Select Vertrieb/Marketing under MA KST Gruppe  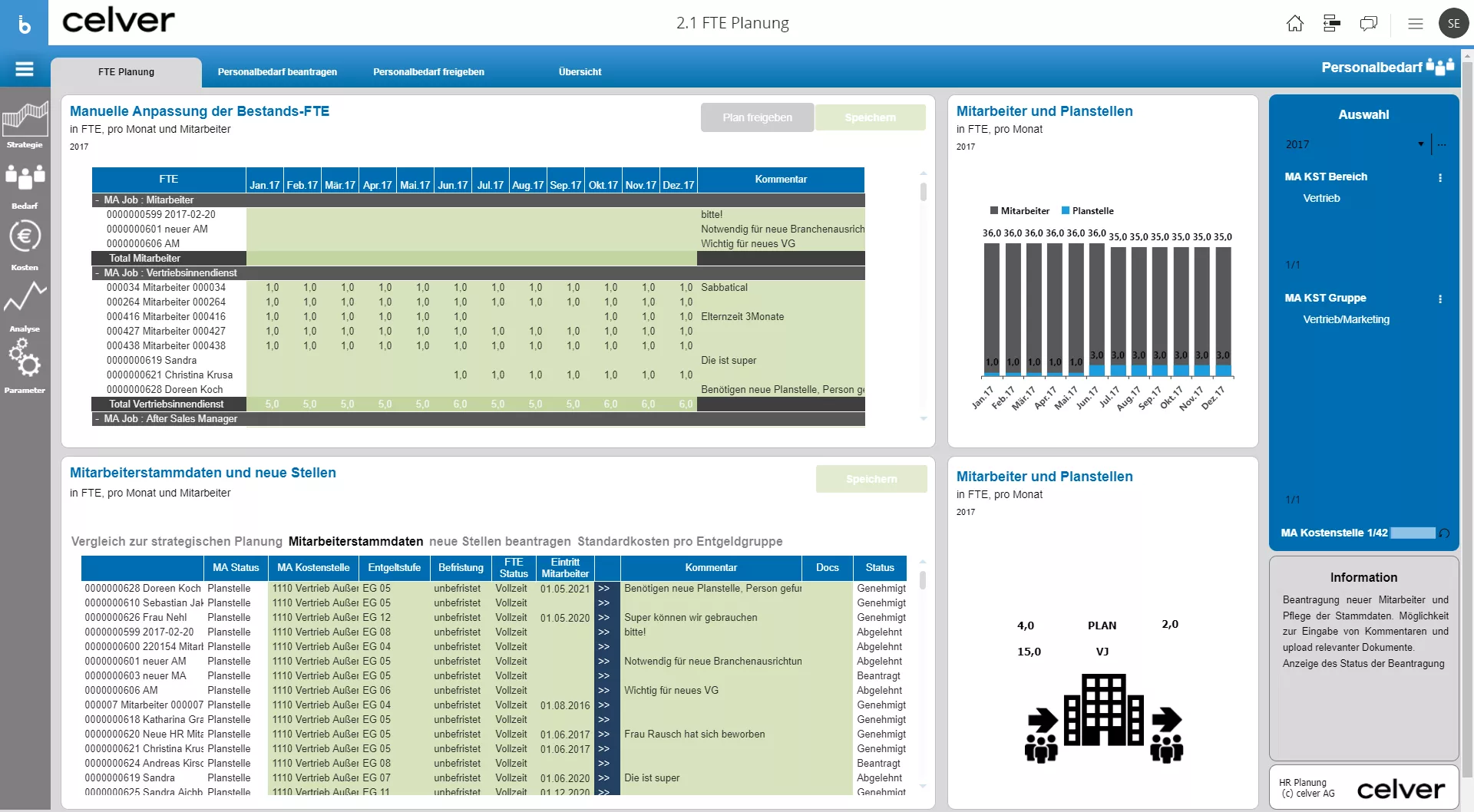[1346, 320]
